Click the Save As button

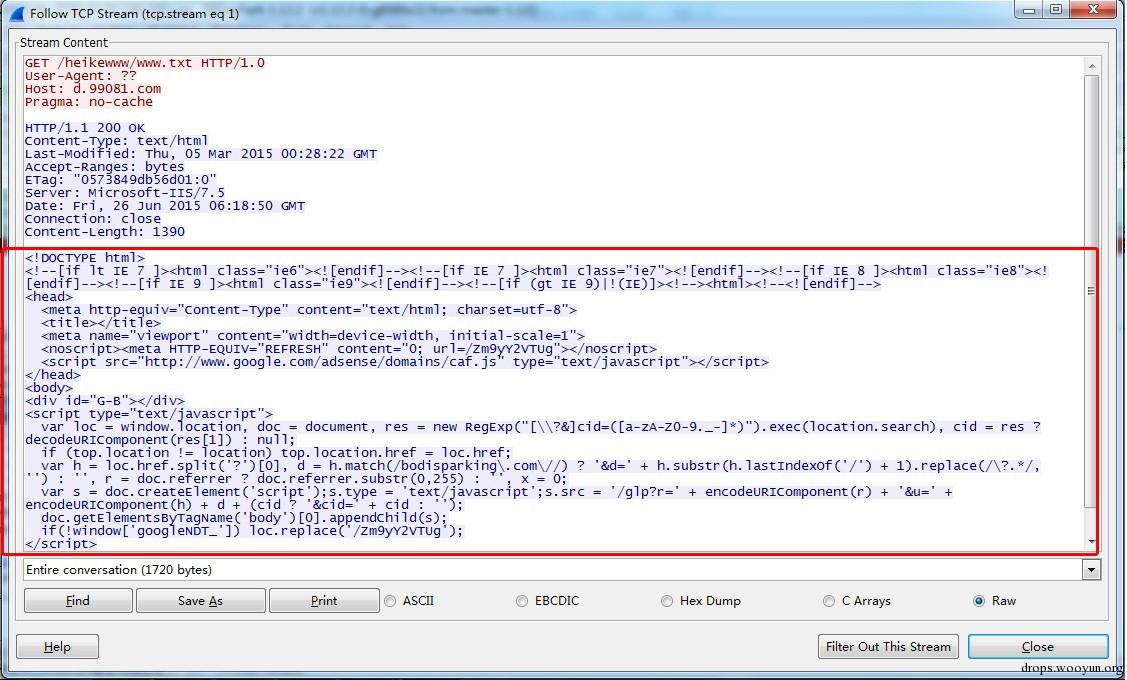pyautogui.click(x=201, y=601)
